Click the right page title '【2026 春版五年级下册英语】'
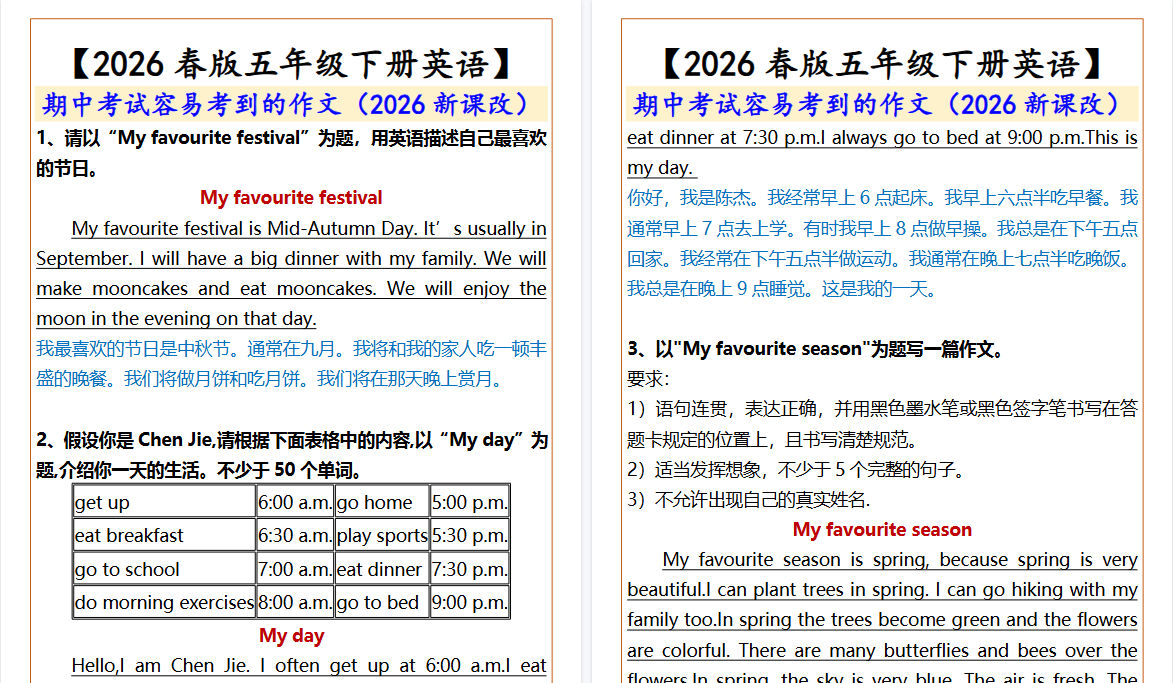 tap(882, 64)
